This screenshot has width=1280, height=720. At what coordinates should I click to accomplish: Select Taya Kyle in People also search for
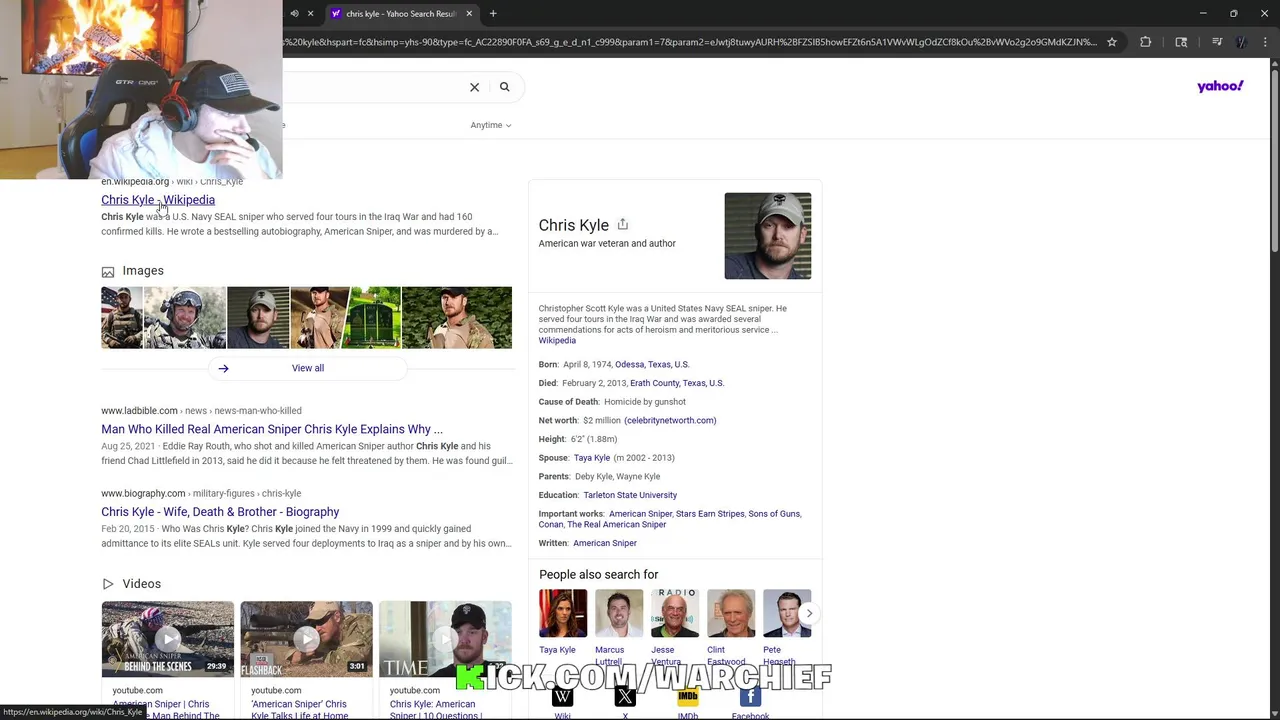pos(563,613)
